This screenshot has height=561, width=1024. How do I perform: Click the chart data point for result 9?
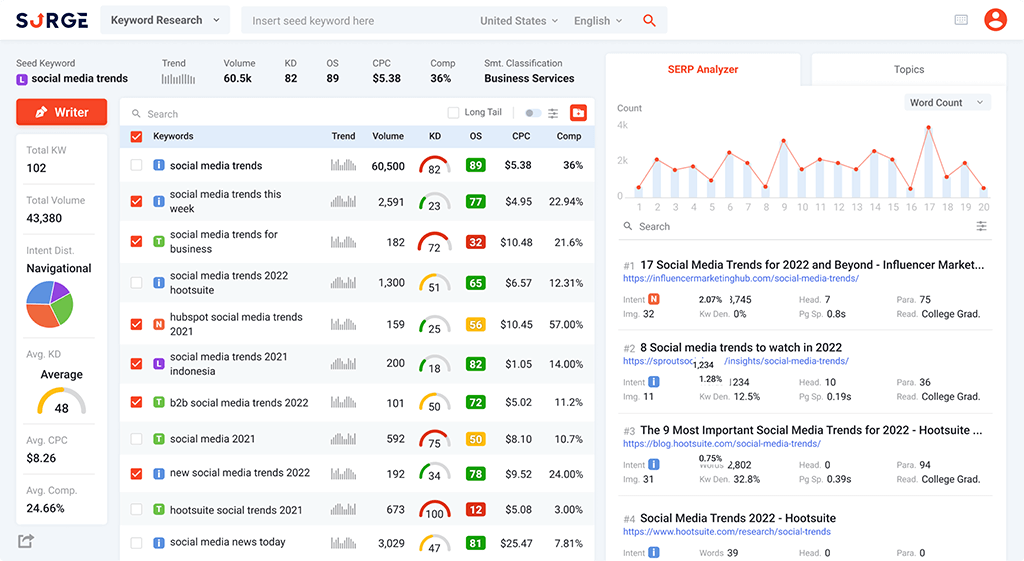click(x=783, y=140)
